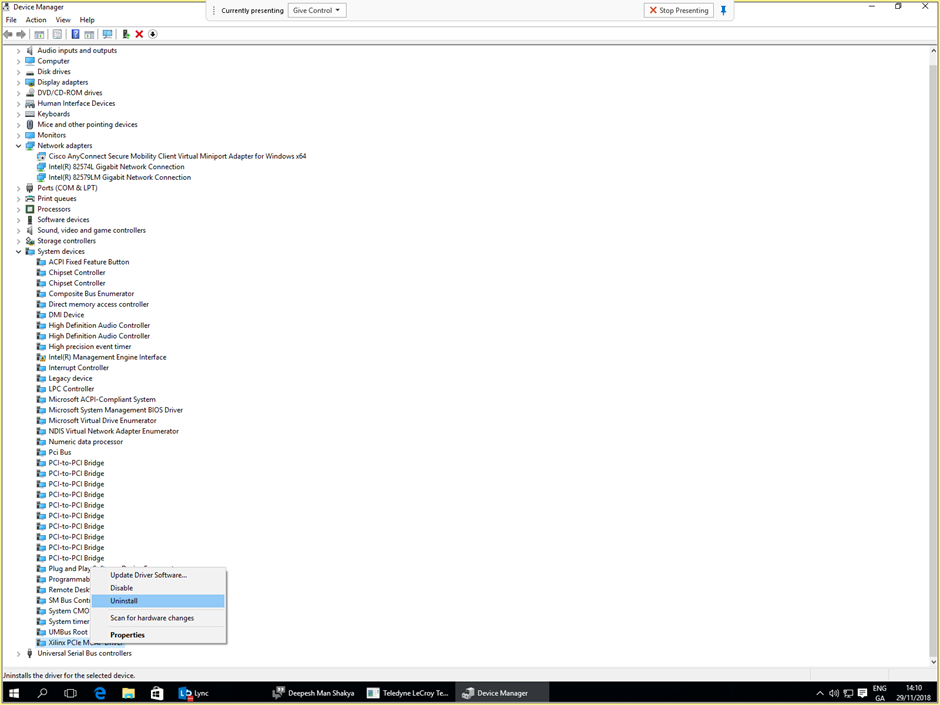
Task: Click the back navigation arrow icon
Action: click(x=7, y=34)
